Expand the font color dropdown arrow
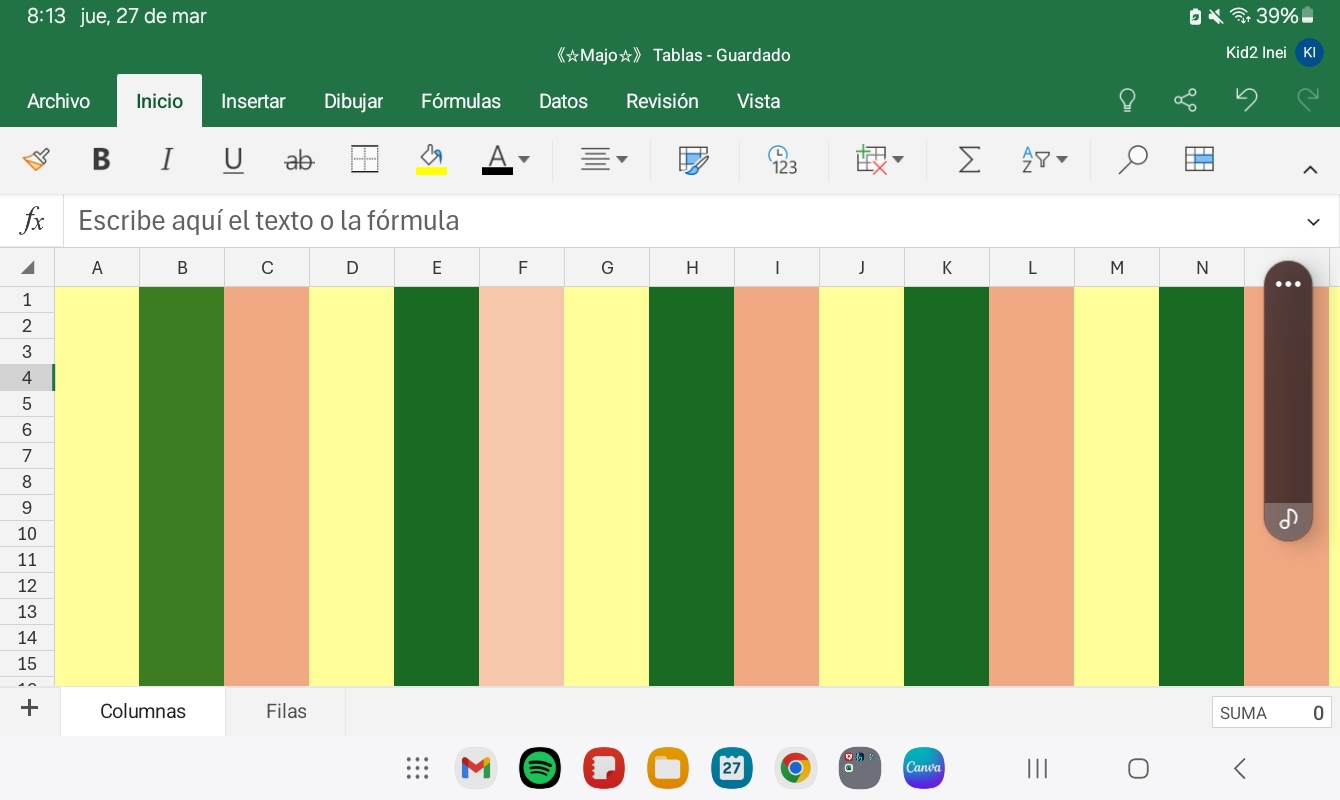 pos(524,160)
